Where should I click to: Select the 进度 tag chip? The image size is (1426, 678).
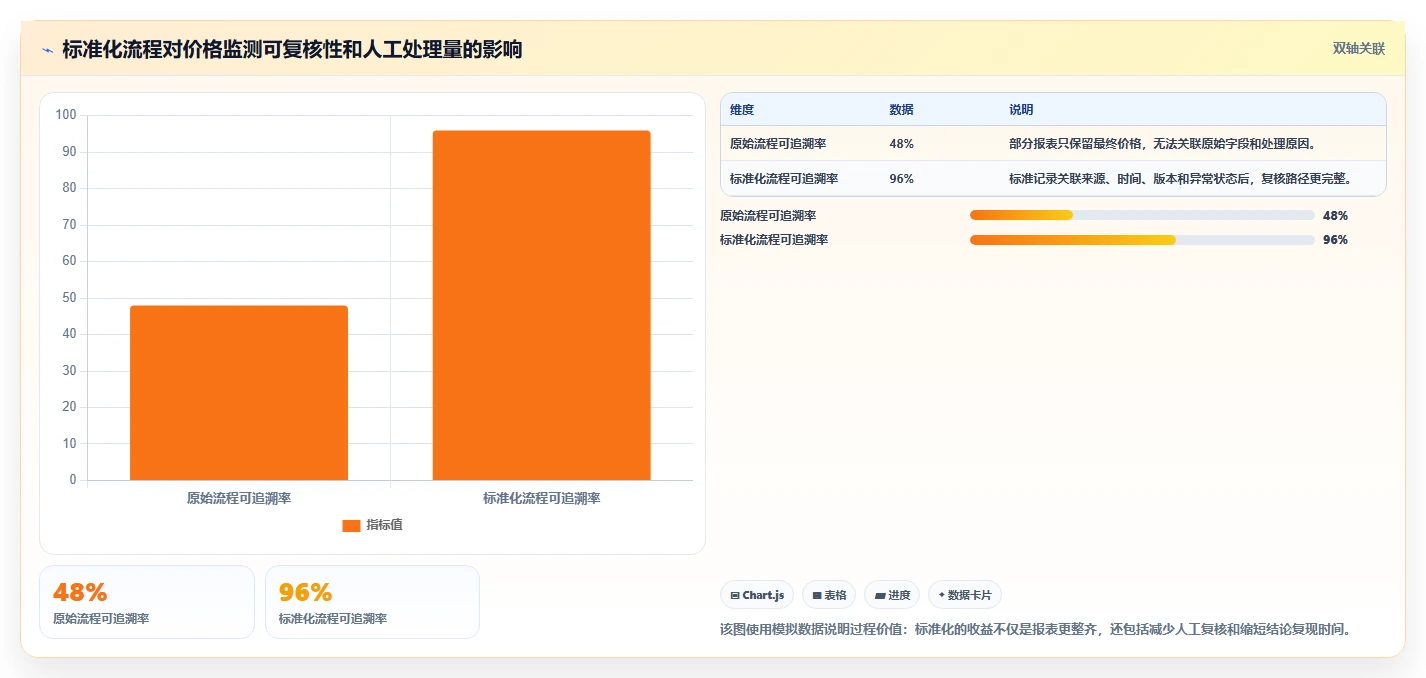pyautogui.click(x=892, y=595)
